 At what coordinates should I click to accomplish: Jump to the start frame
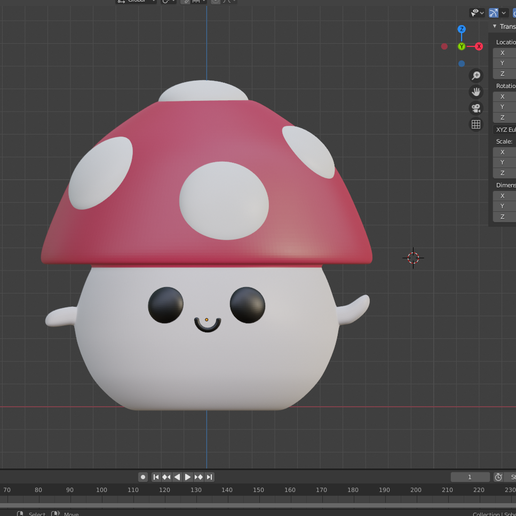tap(156, 477)
